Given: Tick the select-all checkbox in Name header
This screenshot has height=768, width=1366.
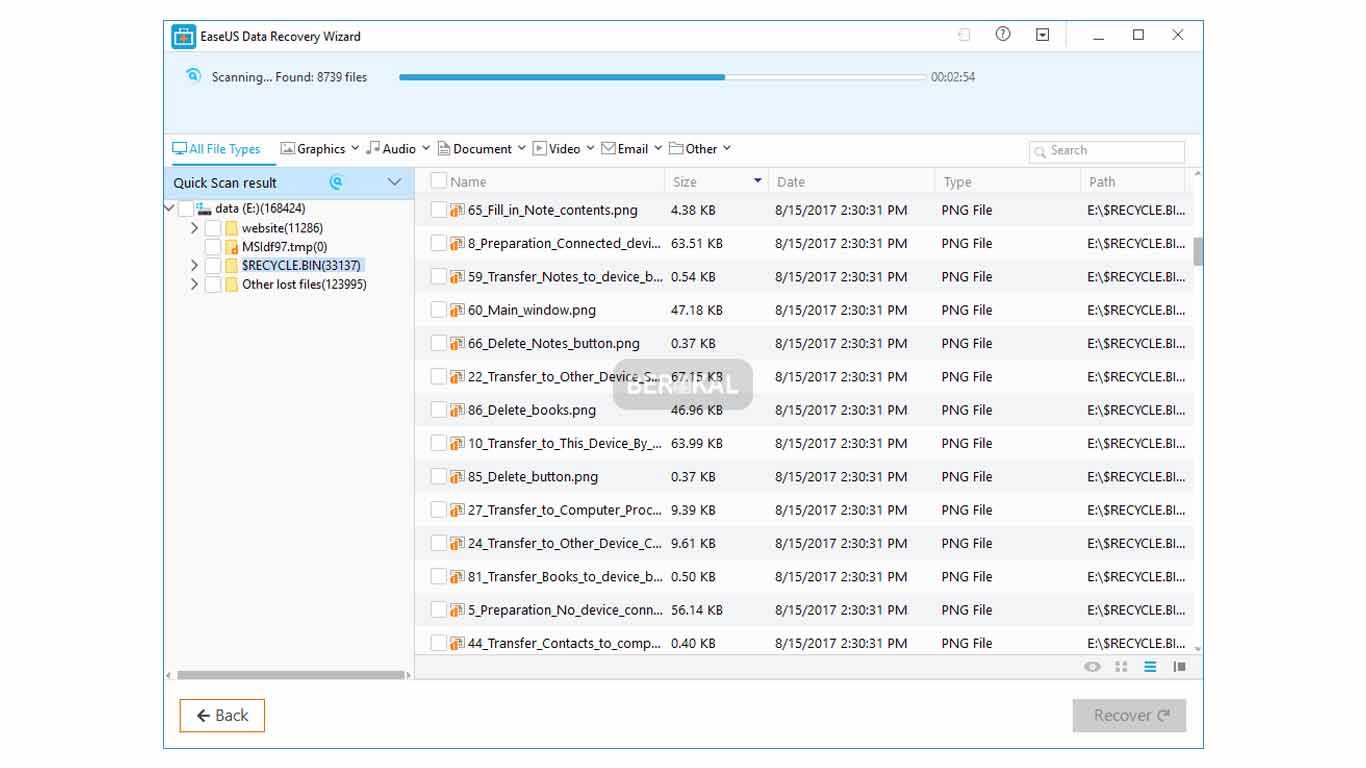Looking at the screenshot, I should coord(438,181).
